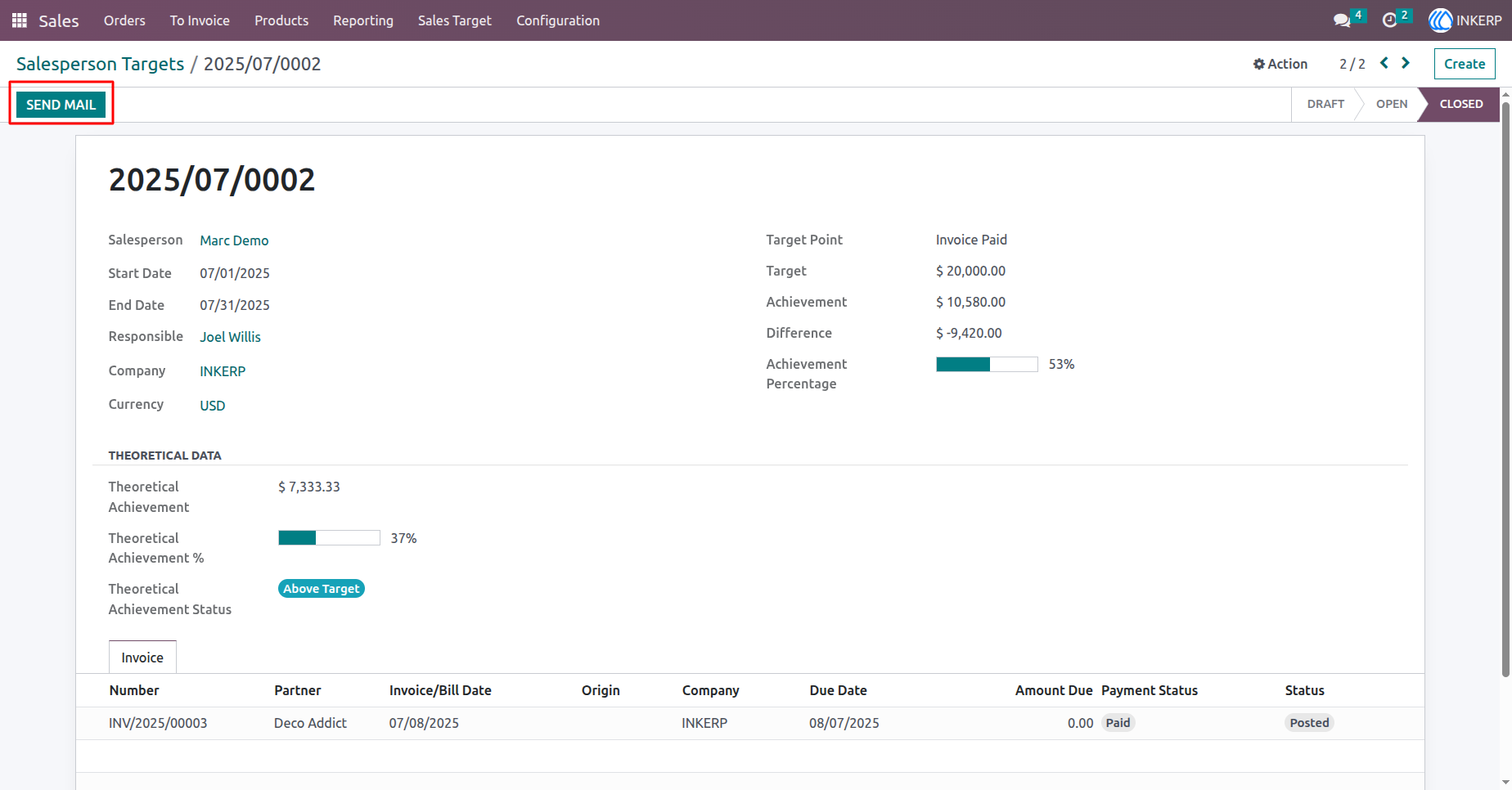Open the Configuration menu

pos(558,20)
